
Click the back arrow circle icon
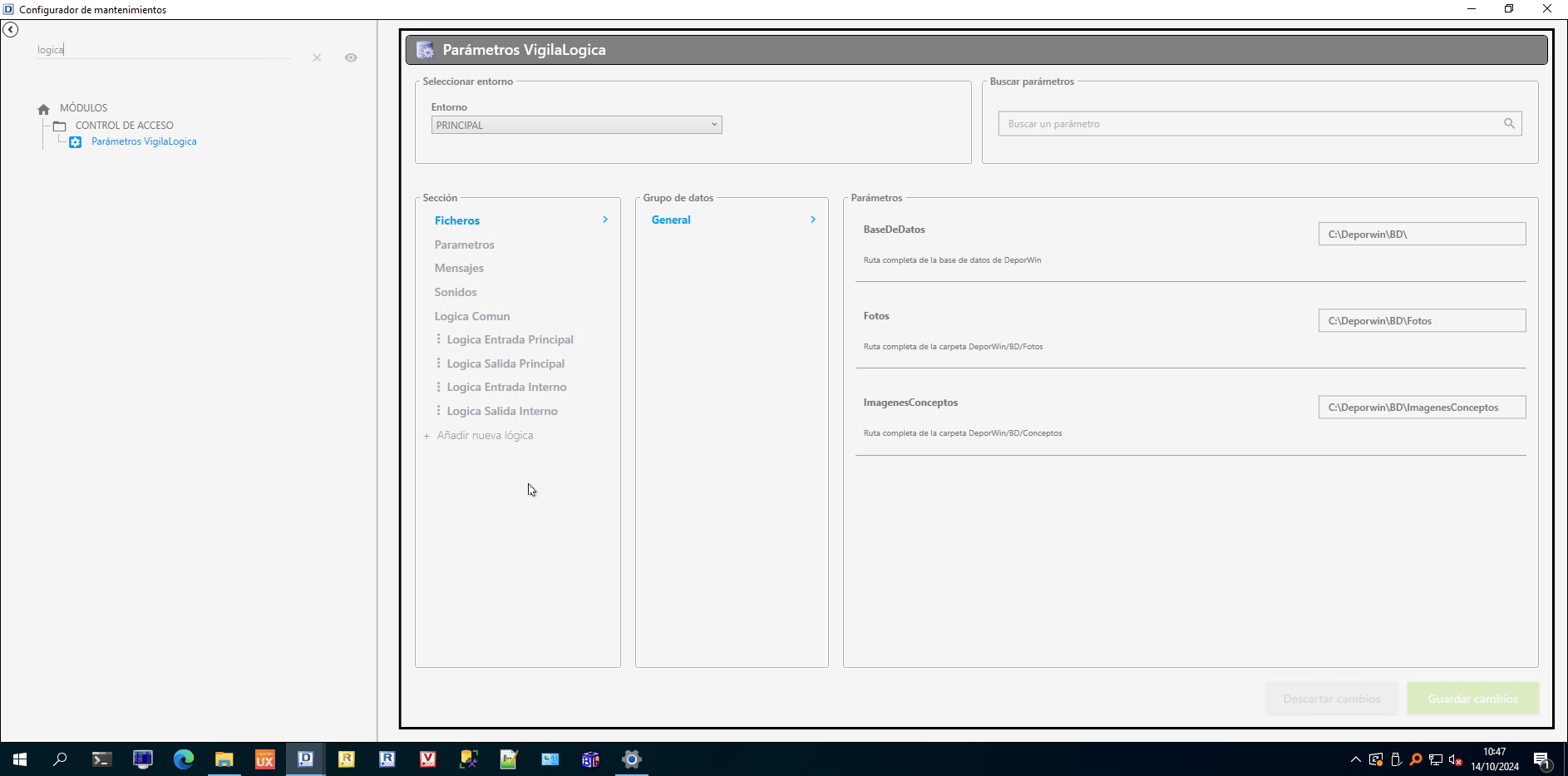[x=11, y=30]
